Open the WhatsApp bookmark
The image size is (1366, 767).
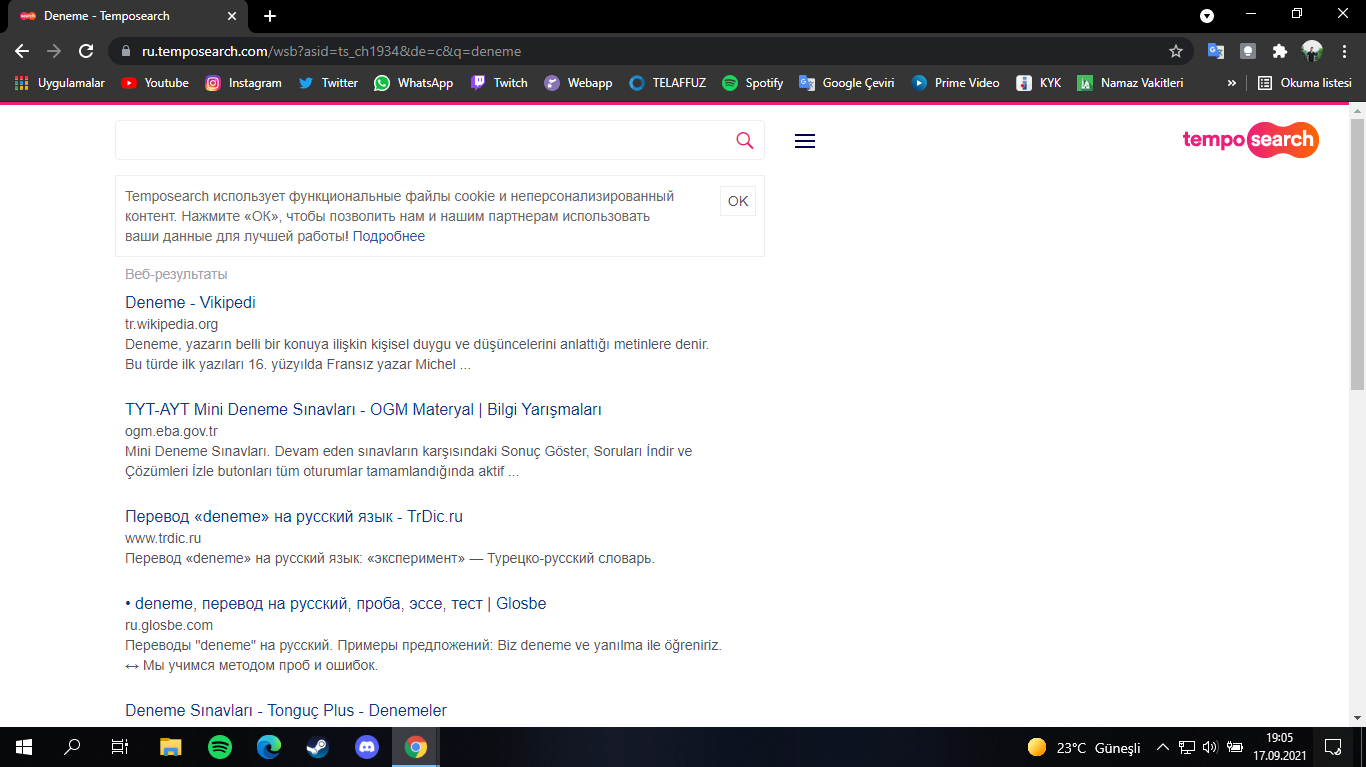[x=413, y=83]
